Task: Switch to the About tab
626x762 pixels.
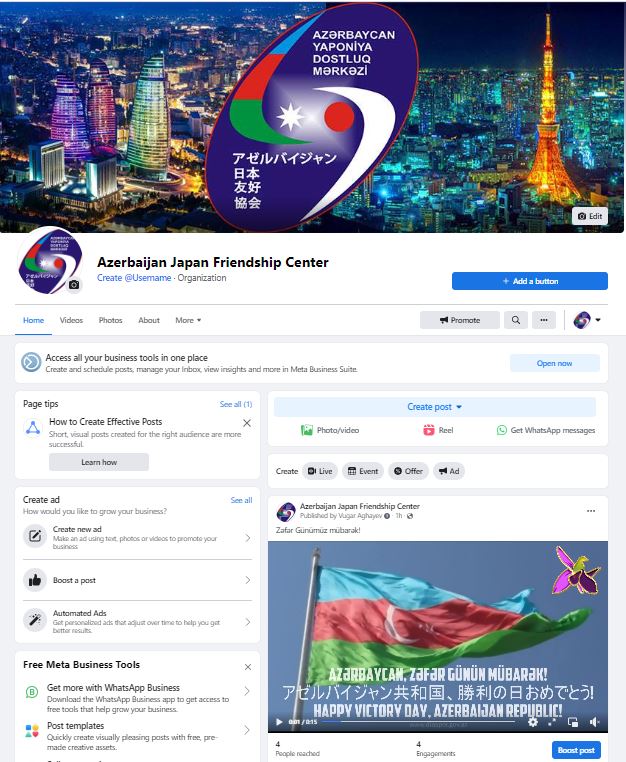Action: pos(149,320)
